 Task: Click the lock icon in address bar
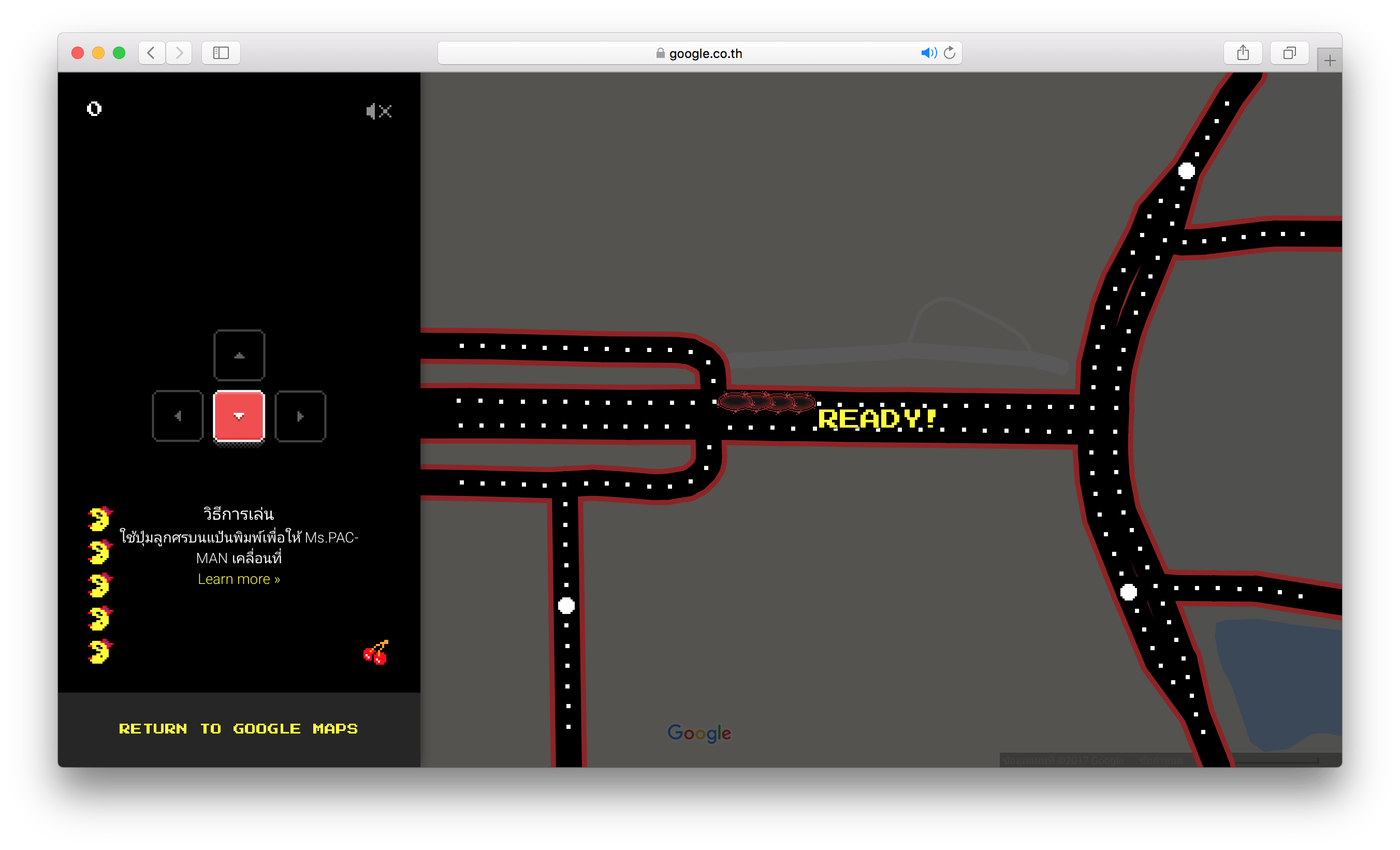tap(660, 53)
